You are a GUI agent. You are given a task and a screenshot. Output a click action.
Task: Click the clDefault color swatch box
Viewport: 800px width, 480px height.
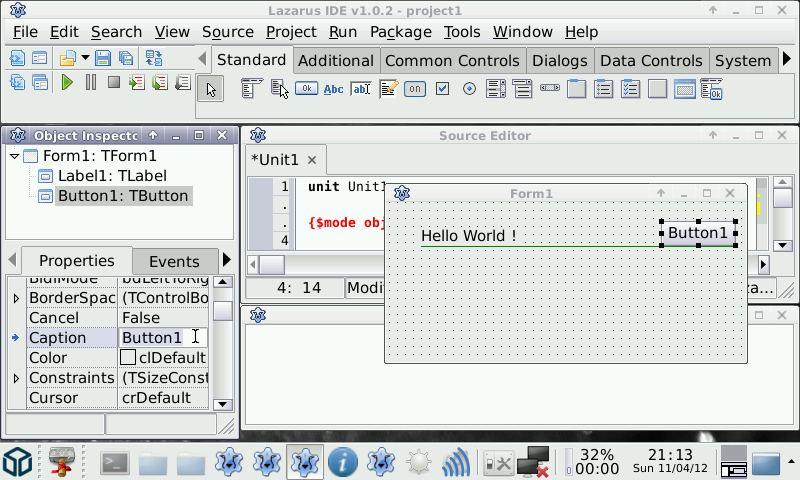point(128,358)
